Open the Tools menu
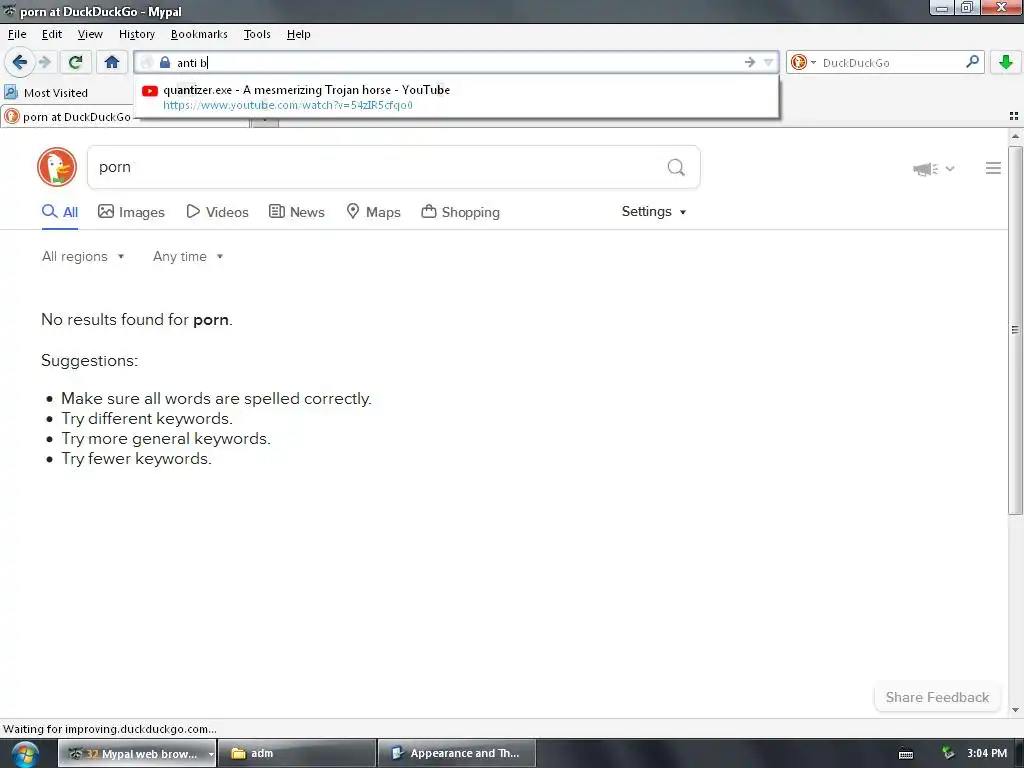 click(x=257, y=34)
